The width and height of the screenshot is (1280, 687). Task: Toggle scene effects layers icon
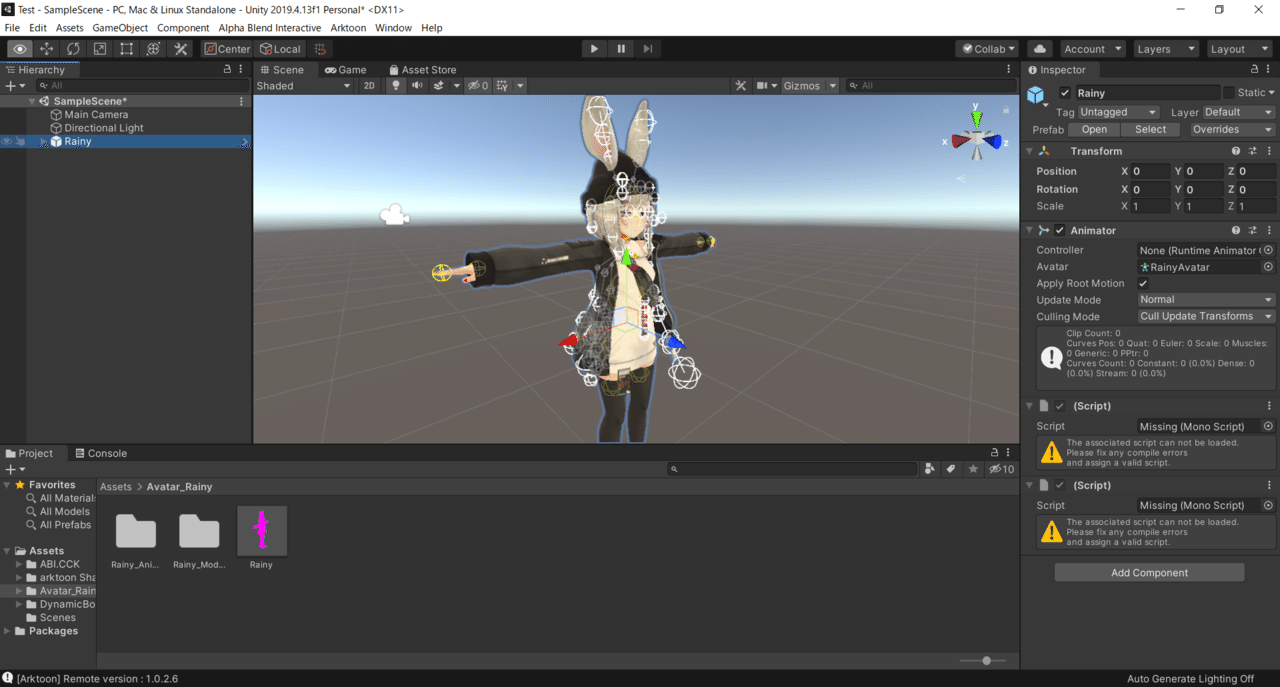click(439, 86)
